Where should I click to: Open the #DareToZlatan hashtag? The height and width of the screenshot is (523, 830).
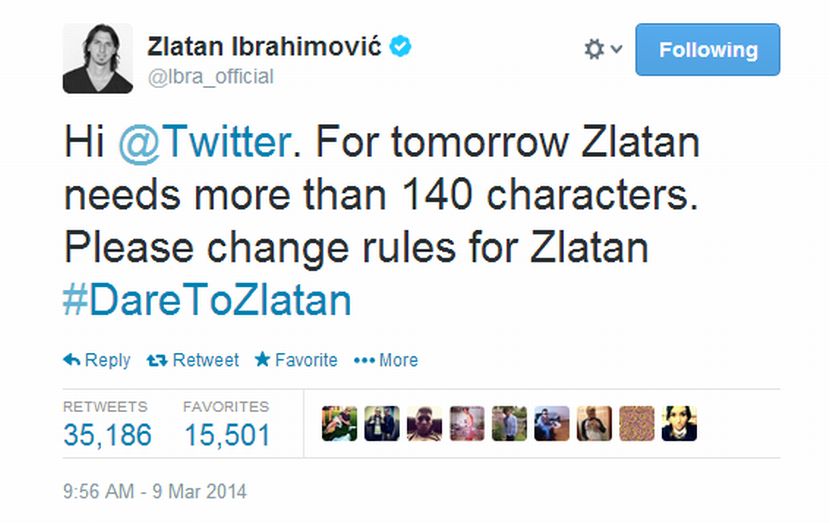click(207, 300)
